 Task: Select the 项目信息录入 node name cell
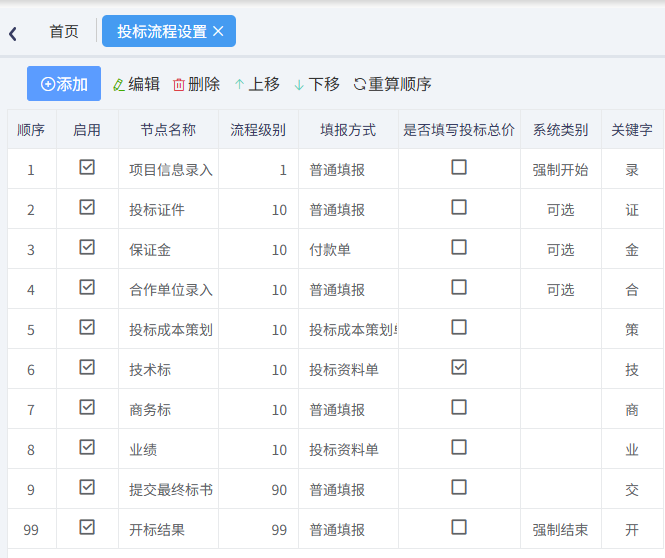click(x=168, y=170)
